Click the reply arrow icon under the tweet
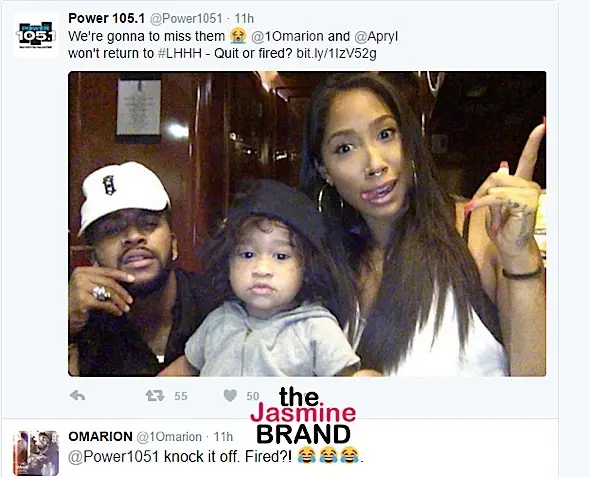Image resolution: width=590 pixels, height=477 pixels. (x=78, y=395)
